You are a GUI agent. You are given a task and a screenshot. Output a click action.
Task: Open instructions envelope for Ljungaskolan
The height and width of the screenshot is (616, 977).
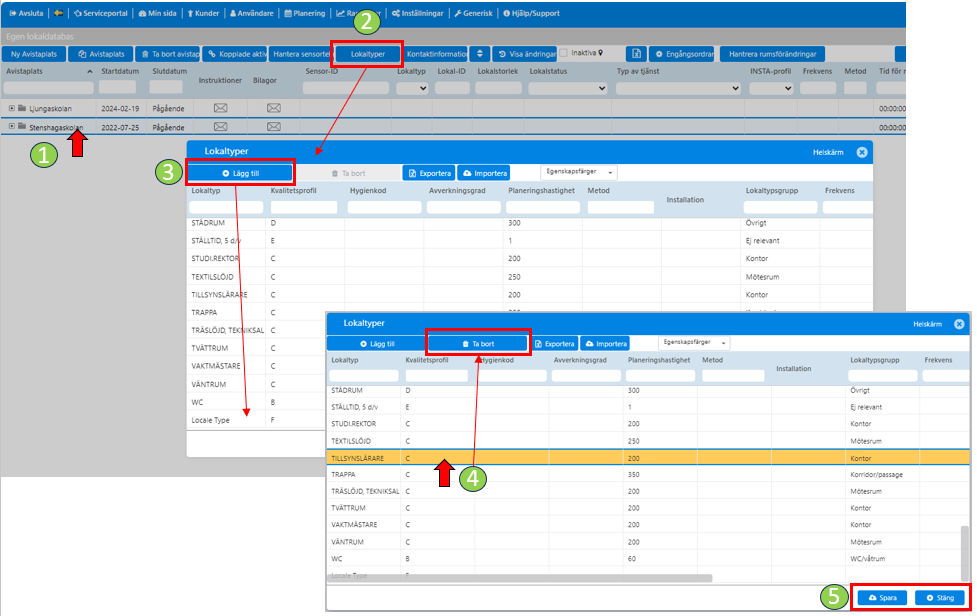[x=221, y=108]
